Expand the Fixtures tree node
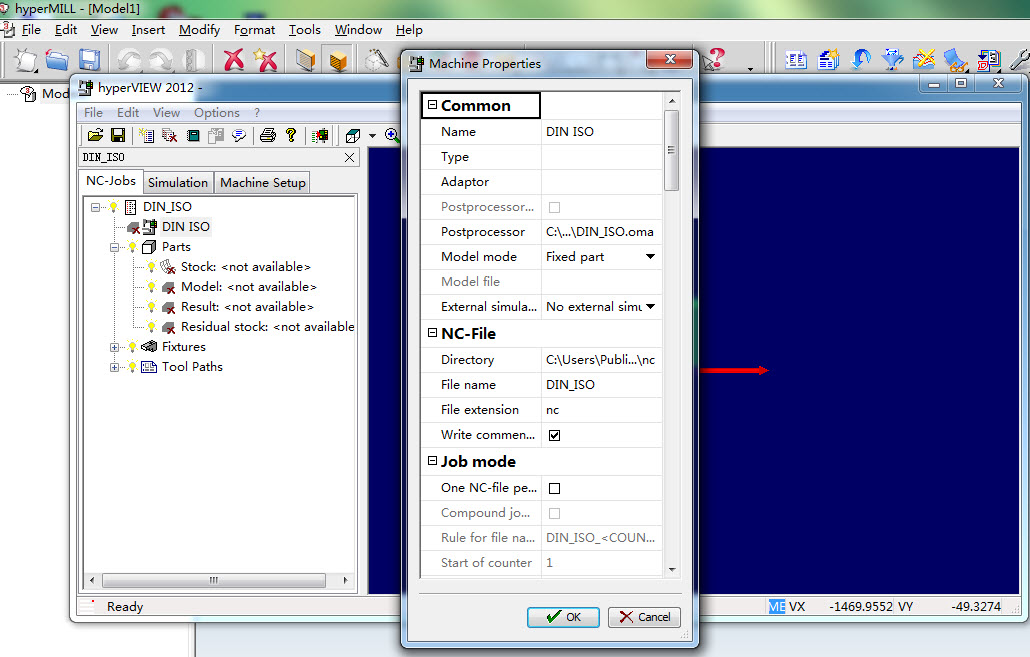The width and height of the screenshot is (1030, 657). (114, 347)
